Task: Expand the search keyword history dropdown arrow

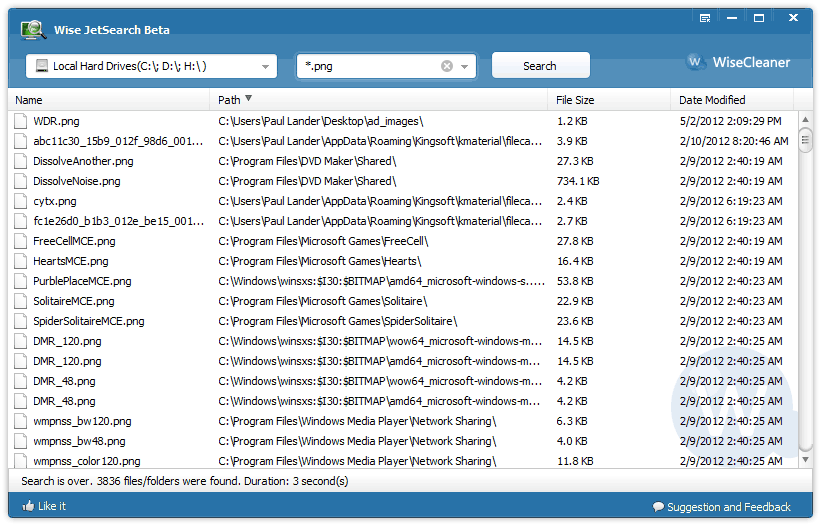Action: [x=464, y=66]
